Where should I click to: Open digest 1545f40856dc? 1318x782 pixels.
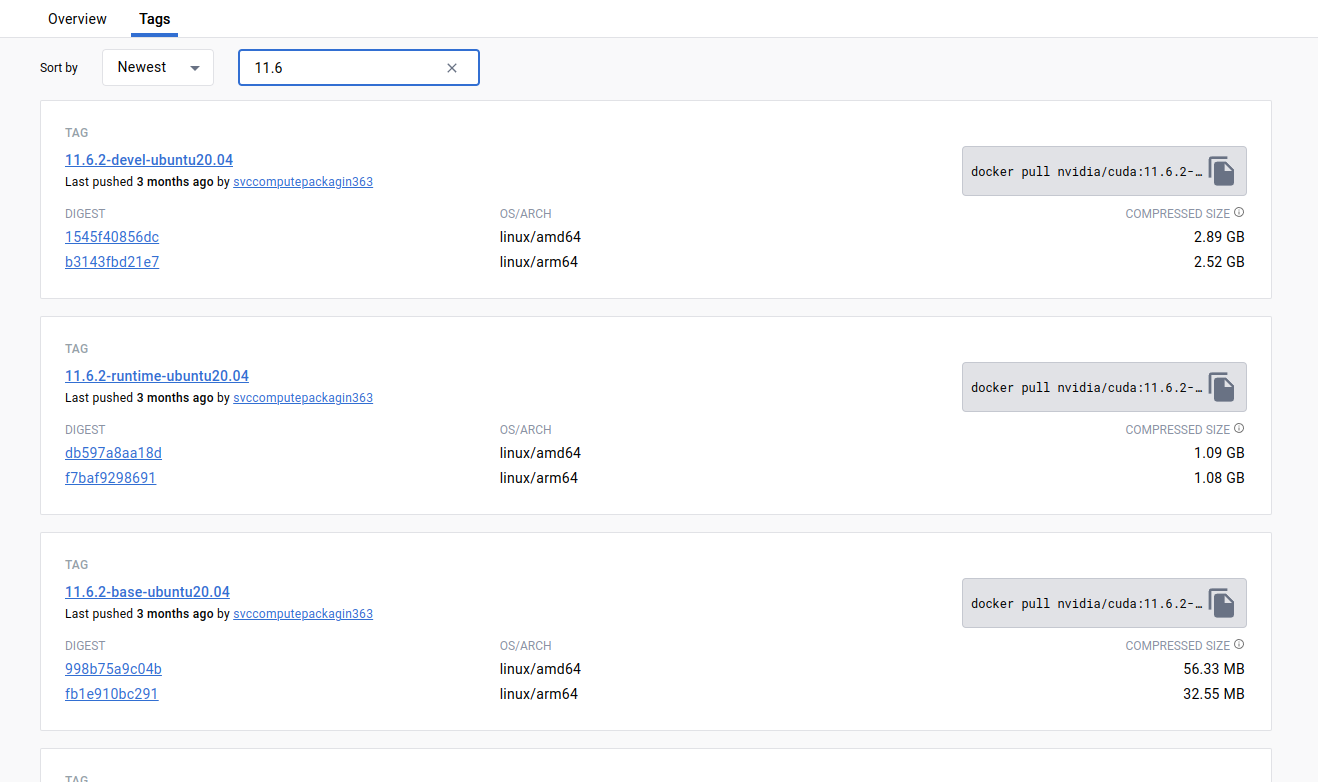click(x=112, y=237)
